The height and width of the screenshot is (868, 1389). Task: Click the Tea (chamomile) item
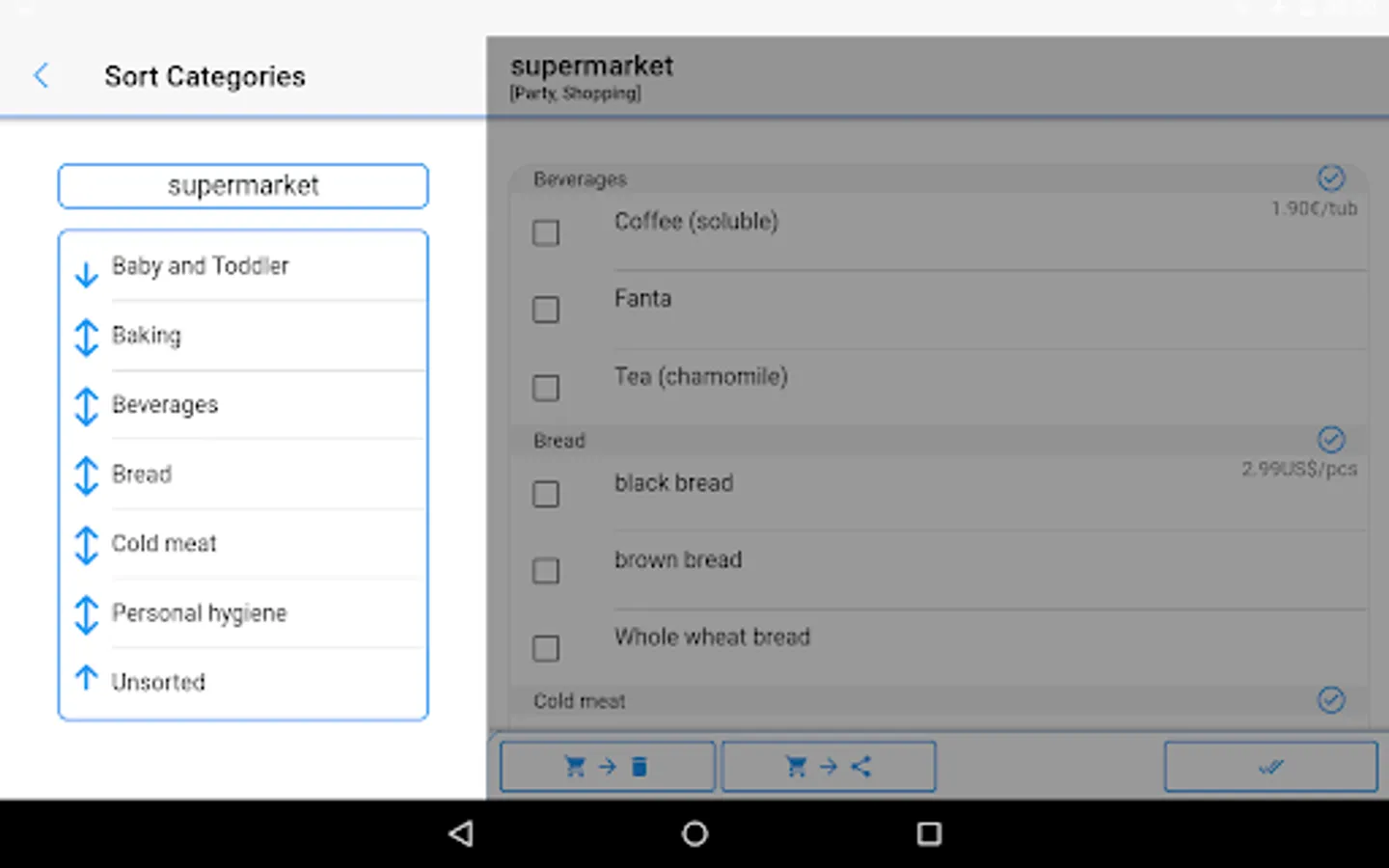tap(701, 377)
